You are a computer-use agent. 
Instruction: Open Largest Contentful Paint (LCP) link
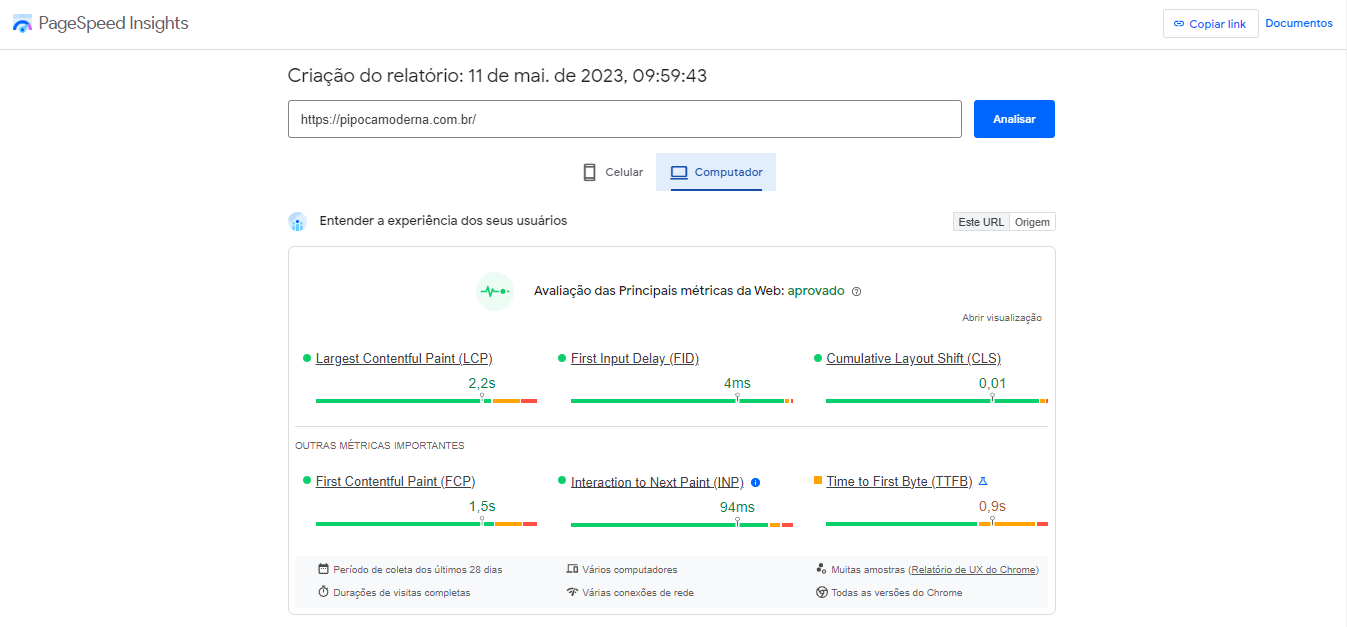coord(404,358)
